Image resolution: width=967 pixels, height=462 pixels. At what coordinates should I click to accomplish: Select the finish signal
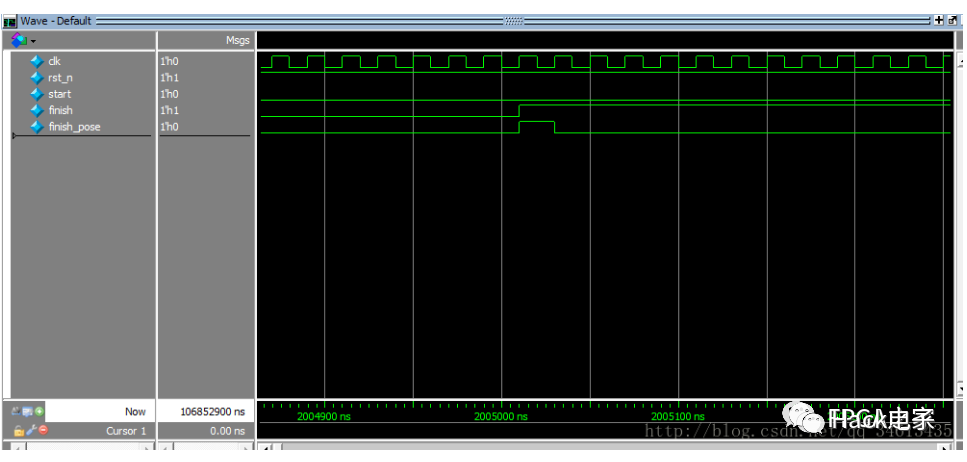coord(60,110)
